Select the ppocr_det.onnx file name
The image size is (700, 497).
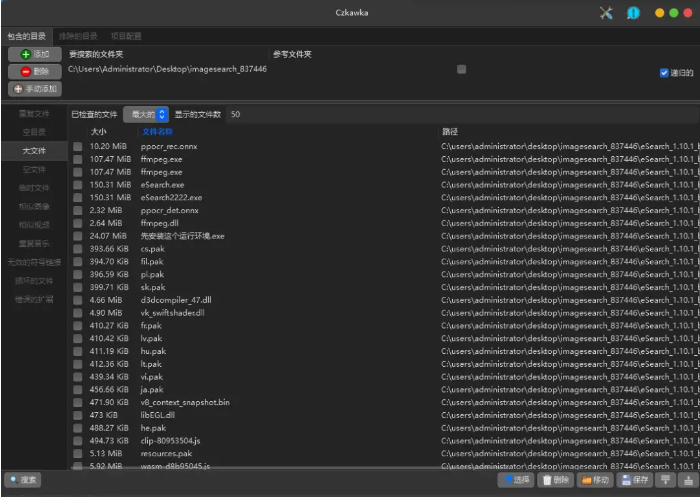(170, 210)
